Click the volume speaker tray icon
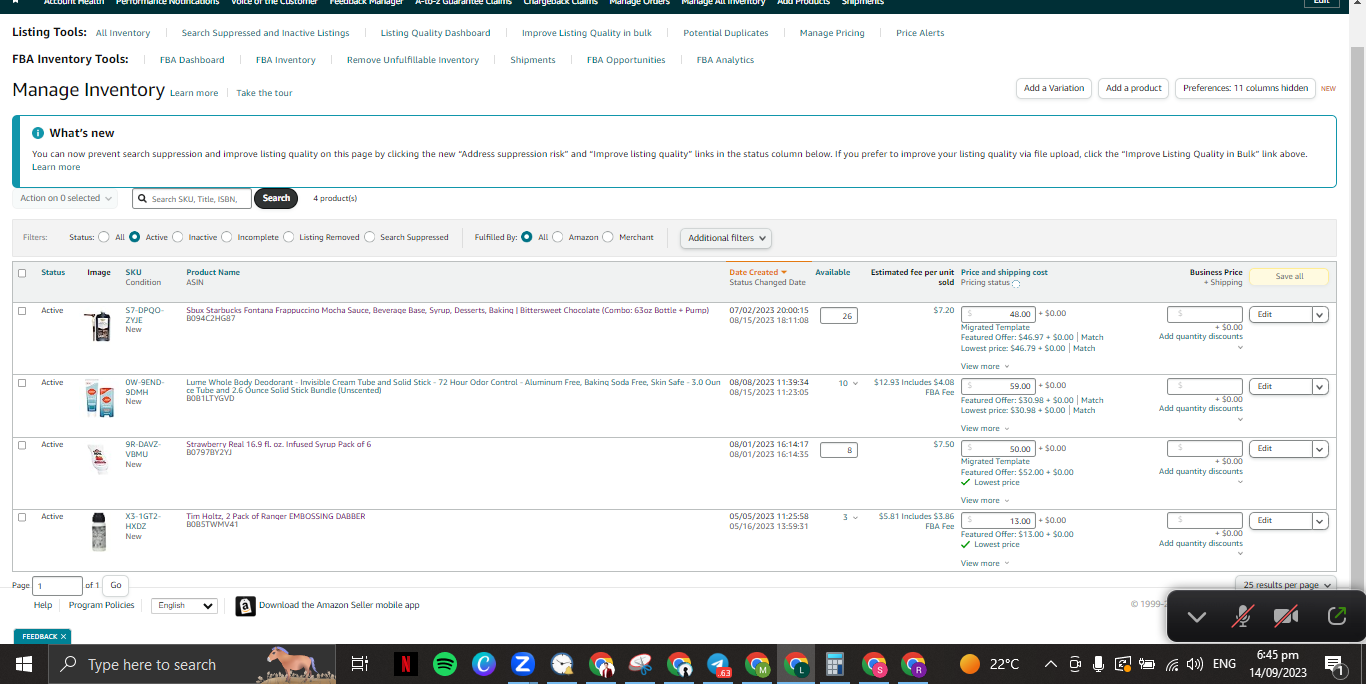1366x684 pixels. pos(1194,664)
